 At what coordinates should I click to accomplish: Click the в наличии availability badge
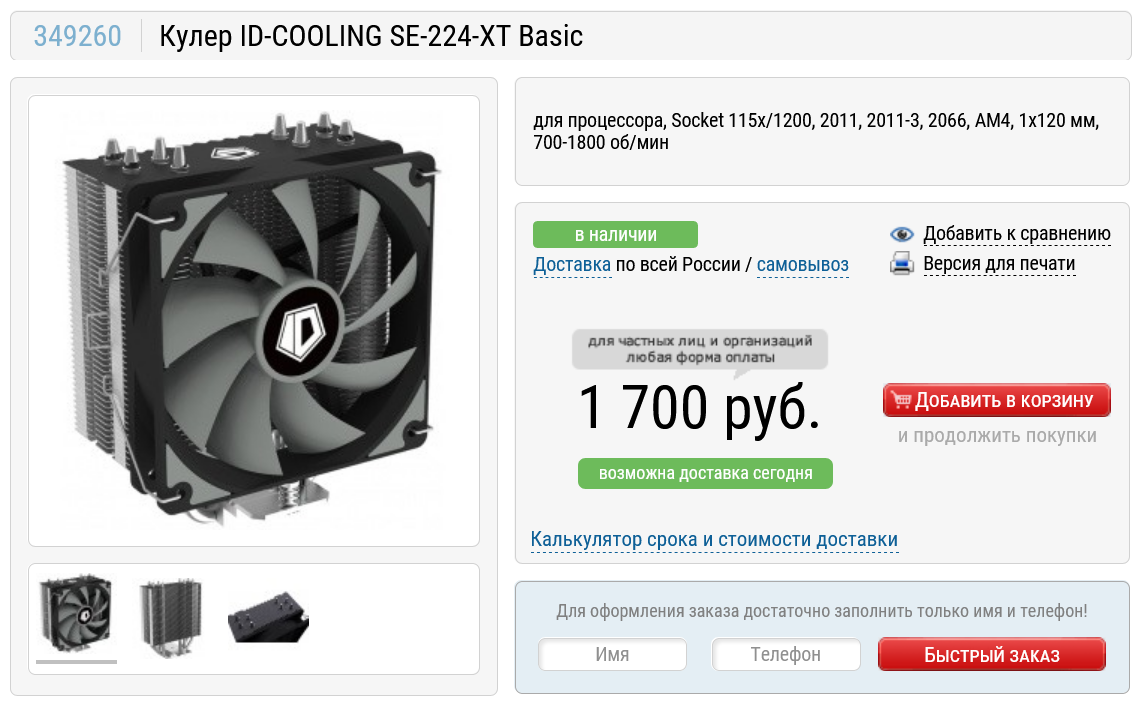615,235
